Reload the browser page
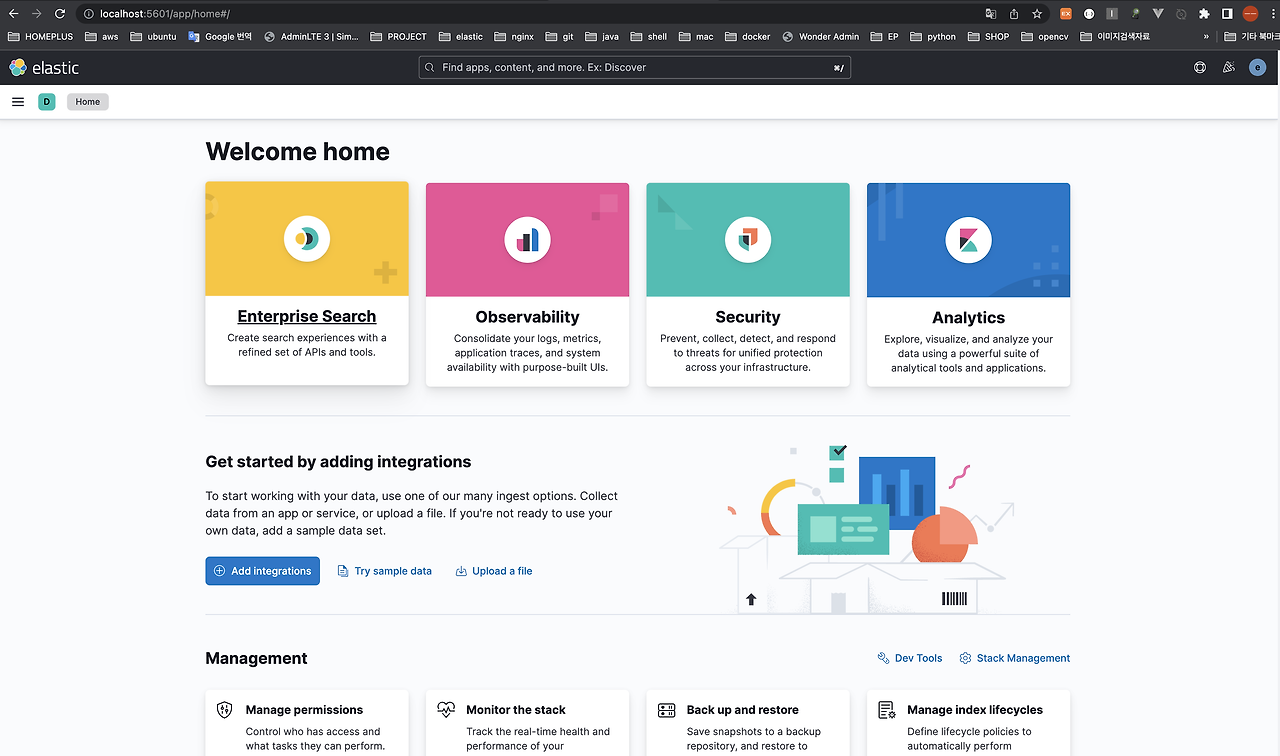 pos(60,14)
